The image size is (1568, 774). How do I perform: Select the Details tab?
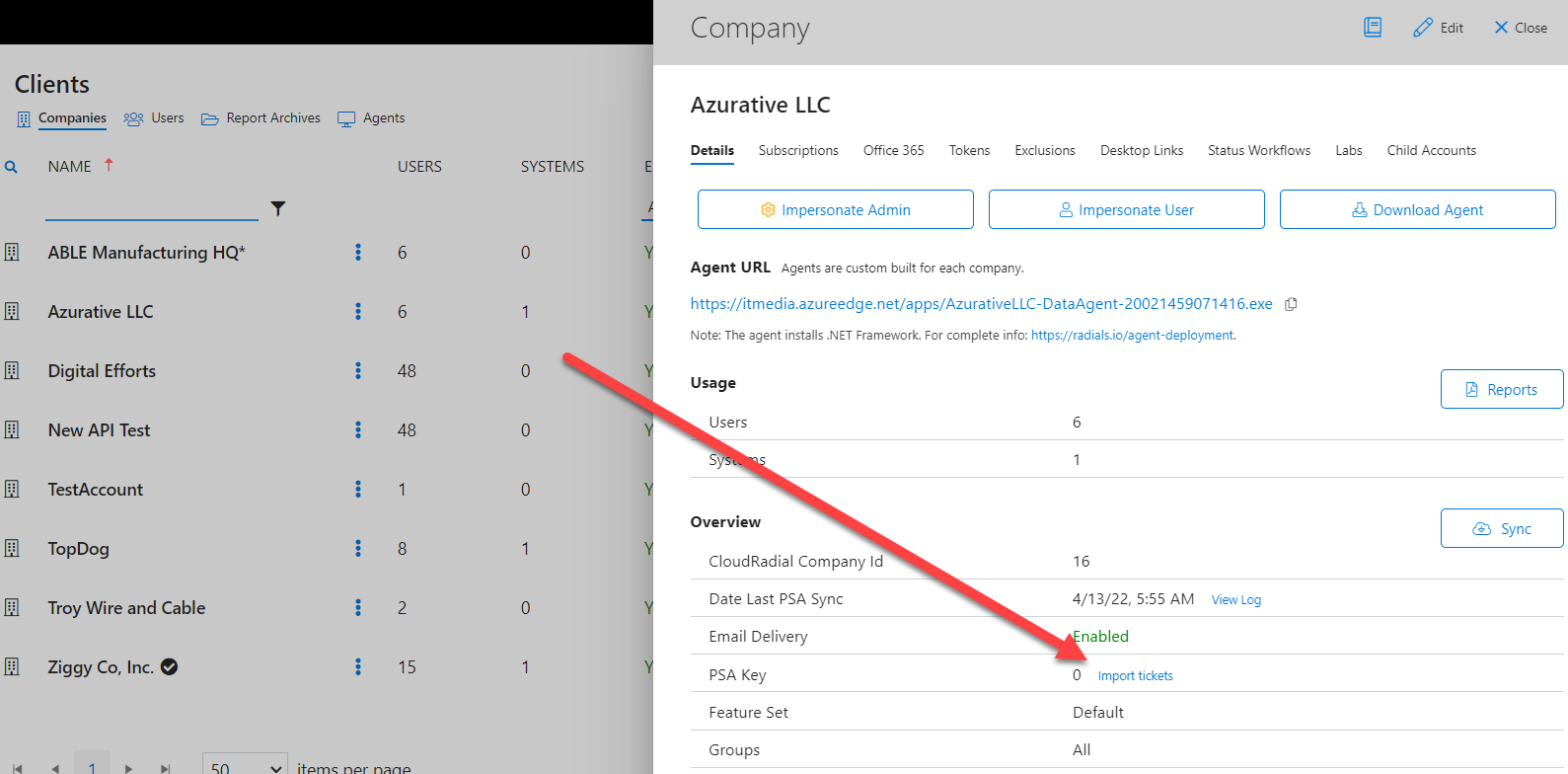click(x=712, y=151)
